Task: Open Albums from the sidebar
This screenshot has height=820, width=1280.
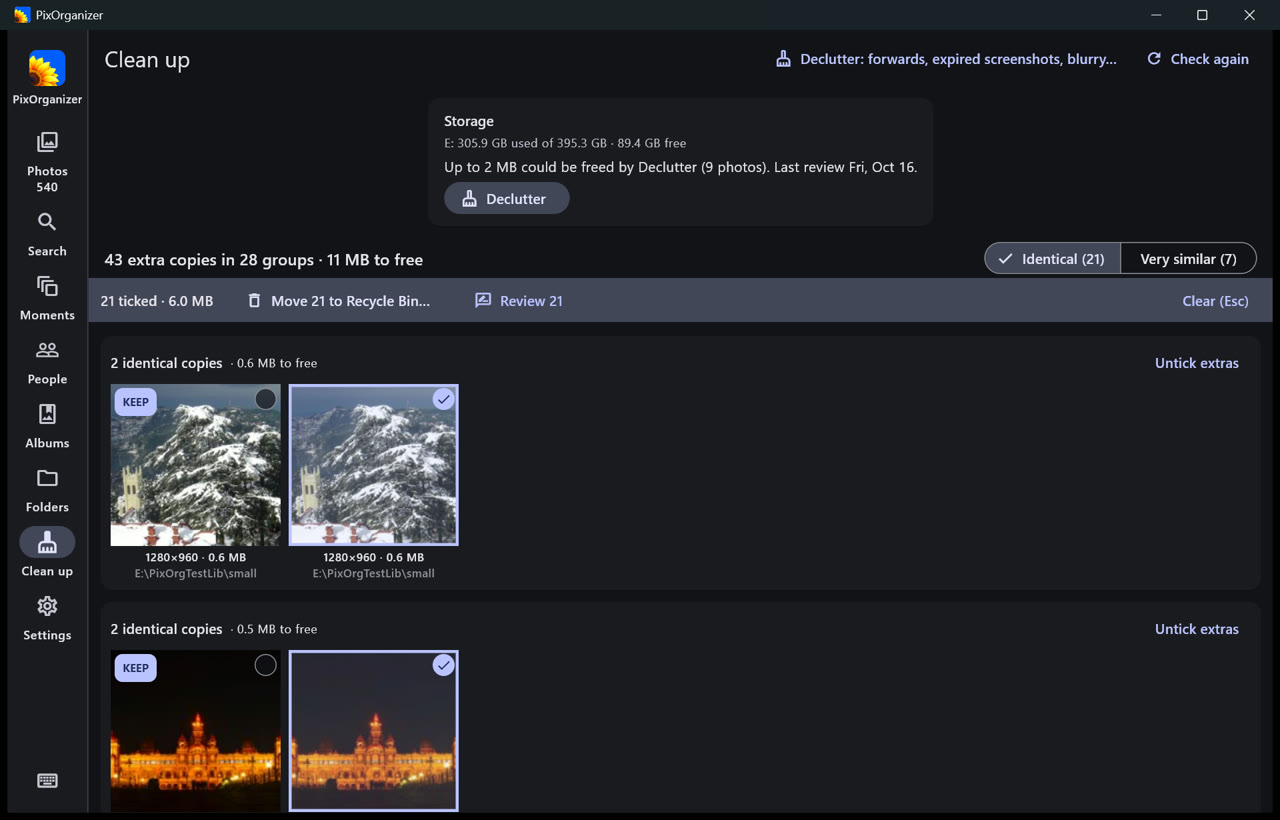Action: click(x=47, y=427)
